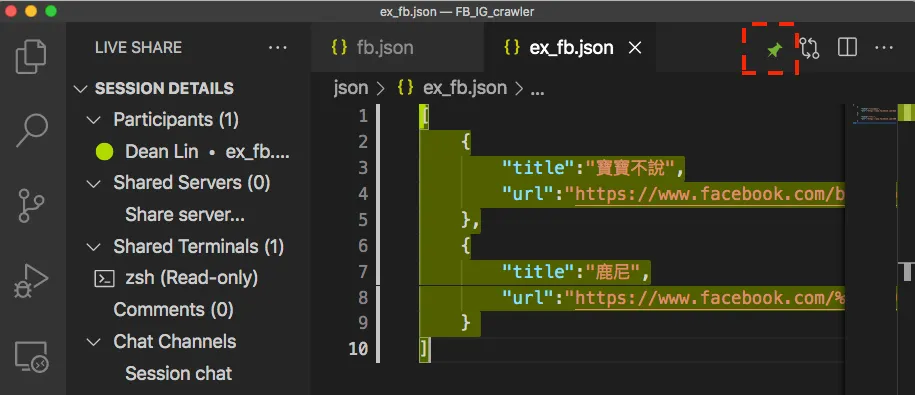Image resolution: width=915 pixels, height=395 pixels.
Task: Open Live Share panel ellipsis menu
Action: click(277, 47)
